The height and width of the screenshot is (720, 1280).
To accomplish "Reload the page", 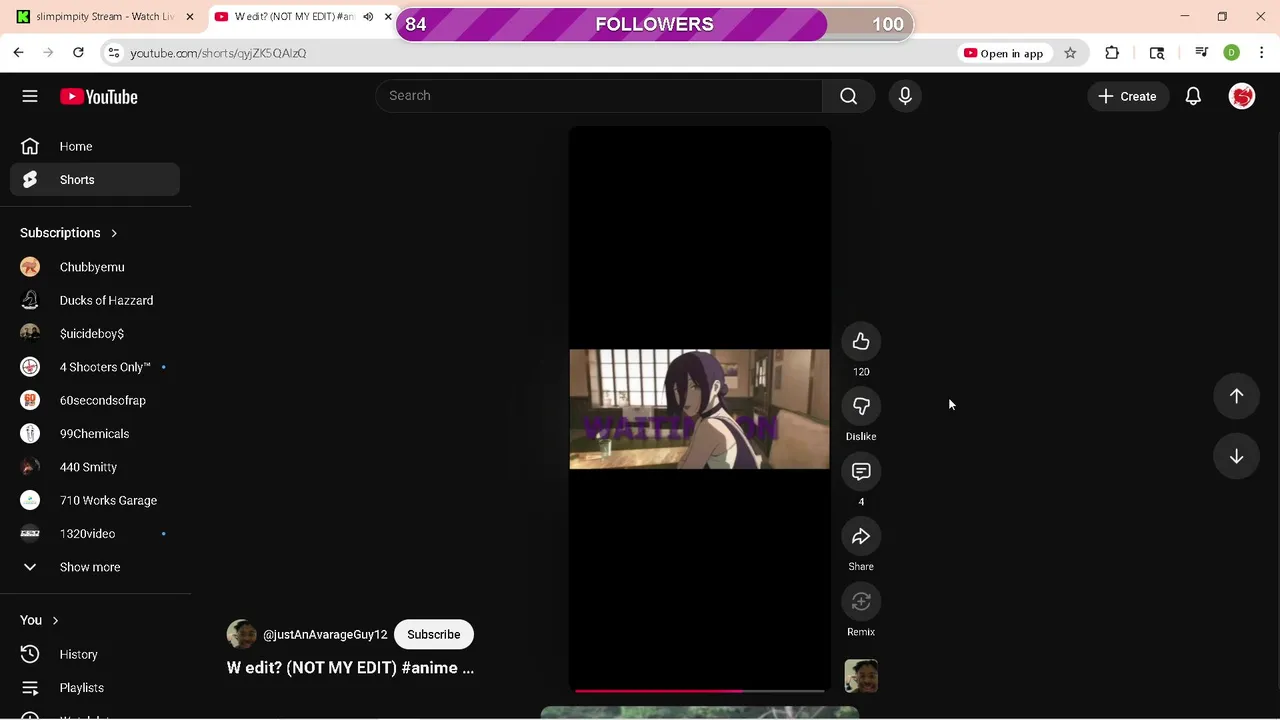I will [78, 53].
